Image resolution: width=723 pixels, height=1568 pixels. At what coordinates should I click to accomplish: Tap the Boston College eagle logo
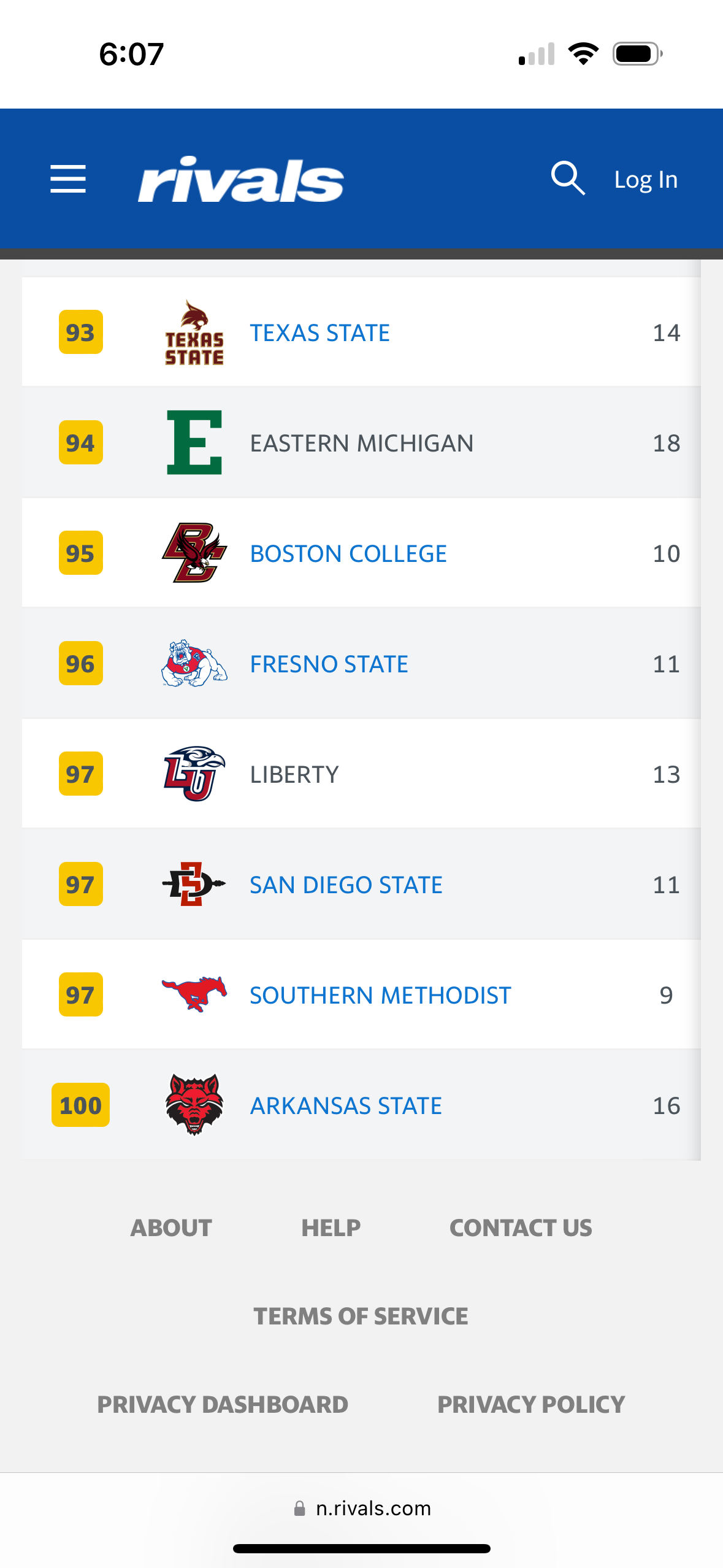click(194, 553)
